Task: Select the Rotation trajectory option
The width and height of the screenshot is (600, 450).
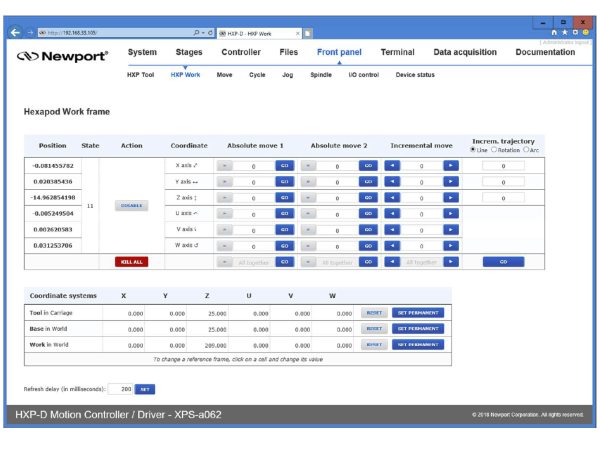Action: click(496, 151)
